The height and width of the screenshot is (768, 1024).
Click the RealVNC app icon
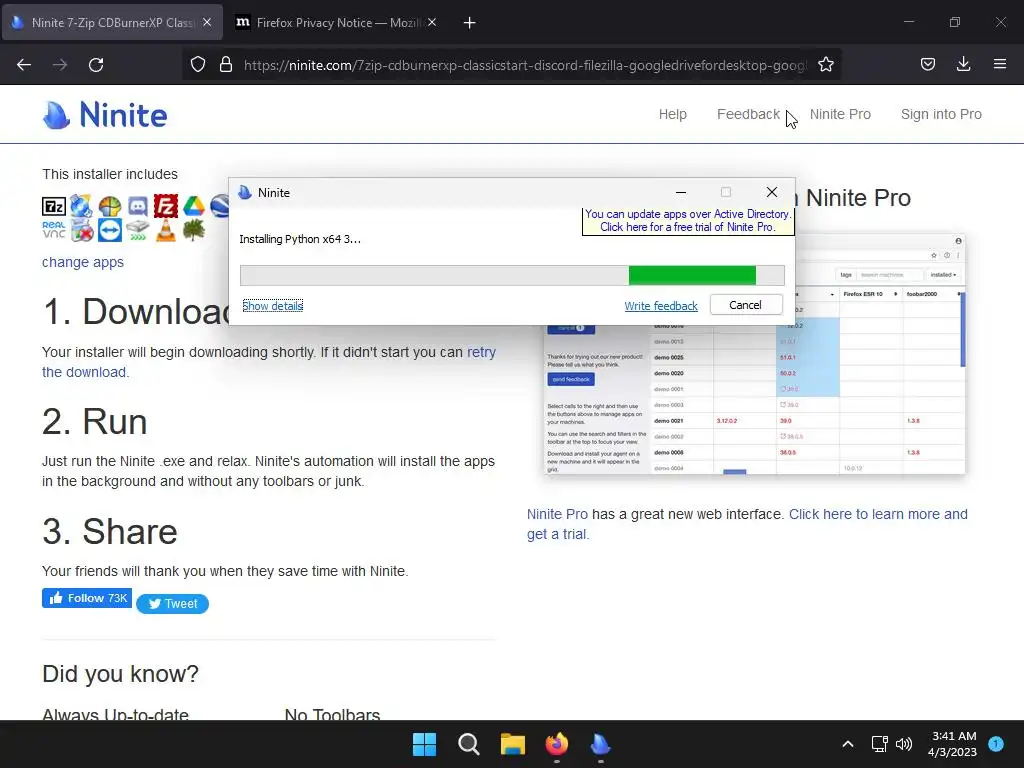54,230
